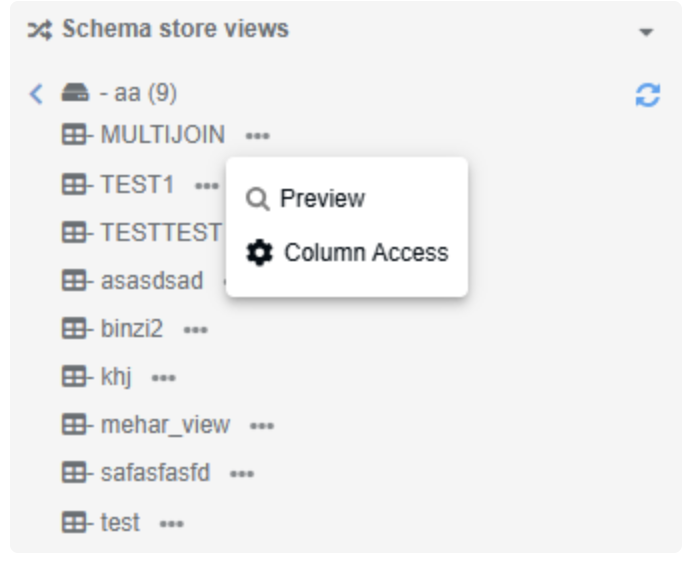The height and width of the screenshot is (568, 692).
Task: Open the three-dot menu next to TEST1
Action: 206,185
